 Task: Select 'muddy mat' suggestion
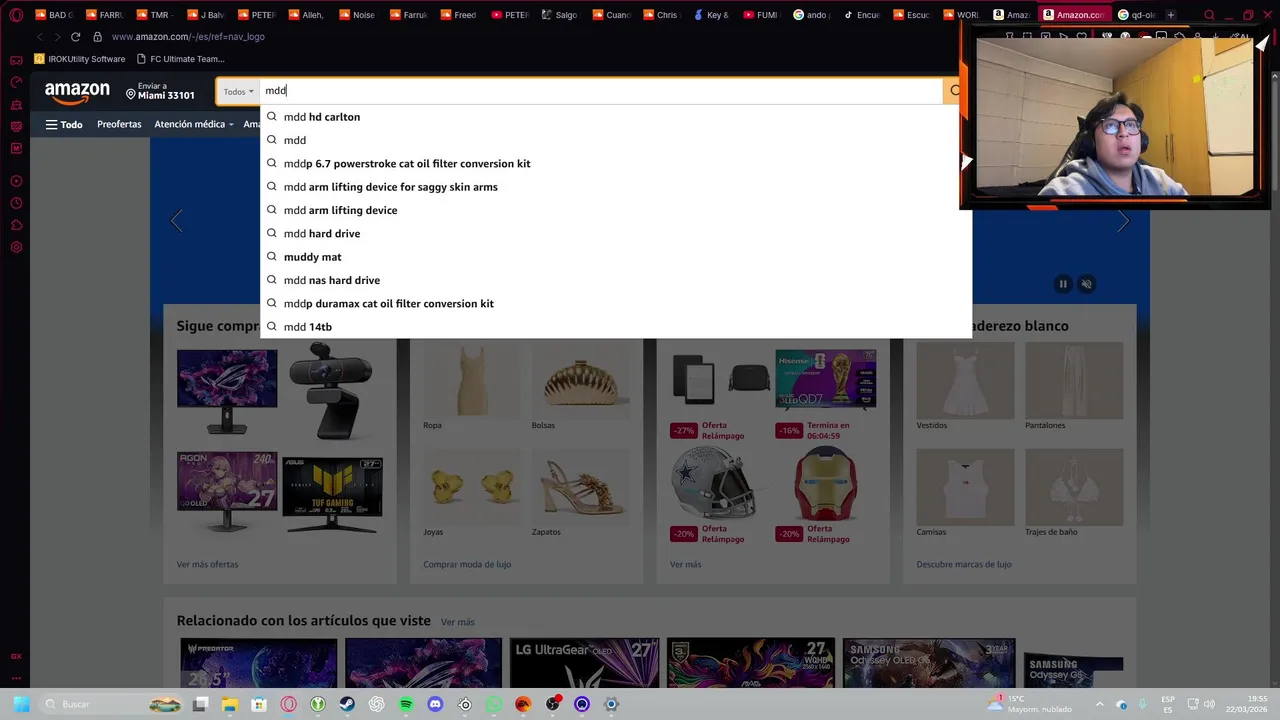point(615,257)
